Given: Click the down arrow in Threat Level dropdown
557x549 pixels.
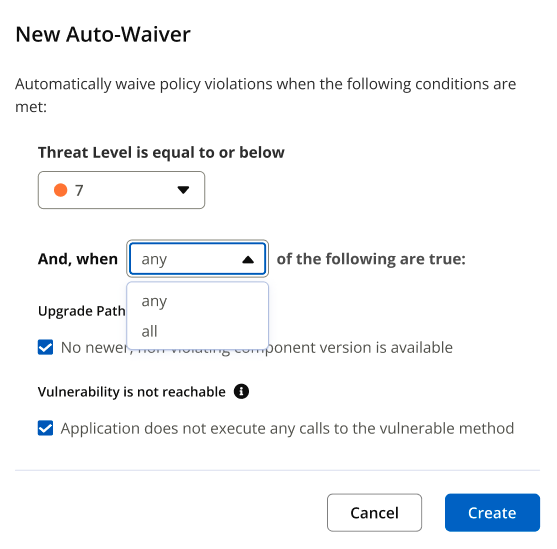Looking at the screenshot, I should (x=183, y=190).
